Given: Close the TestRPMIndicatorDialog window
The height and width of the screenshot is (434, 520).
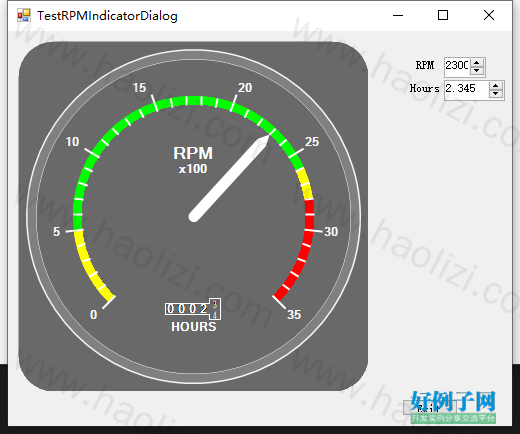Looking at the screenshot, I should (x=489, y=15).
